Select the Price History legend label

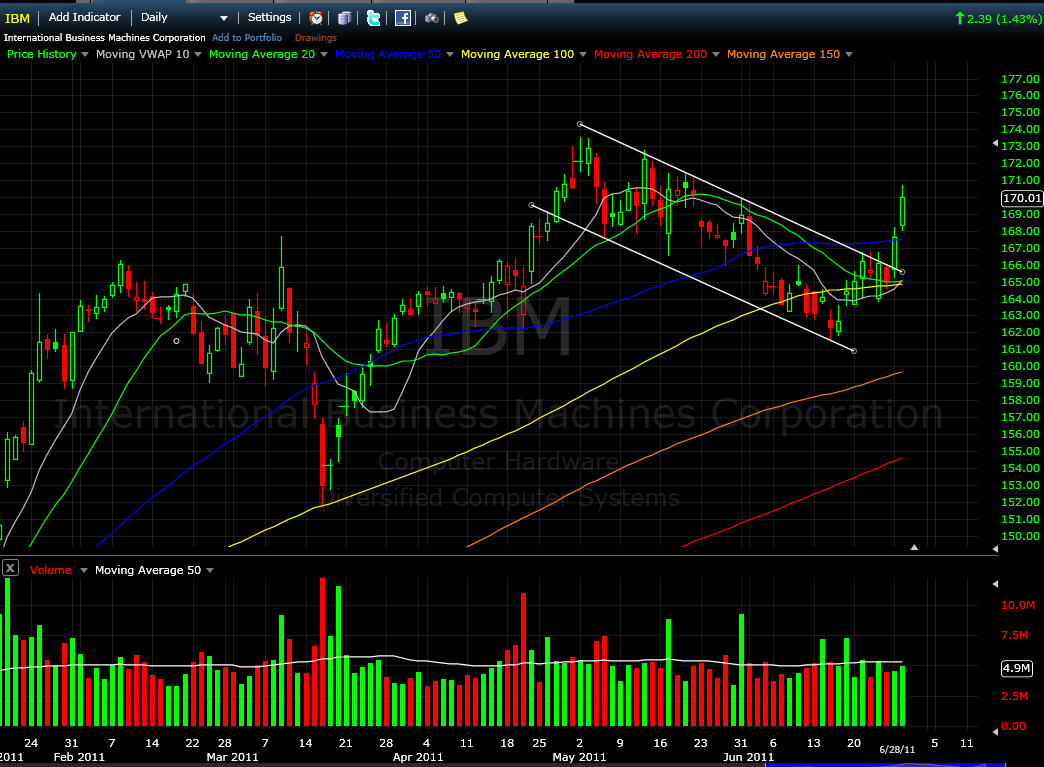click(42, 54)
